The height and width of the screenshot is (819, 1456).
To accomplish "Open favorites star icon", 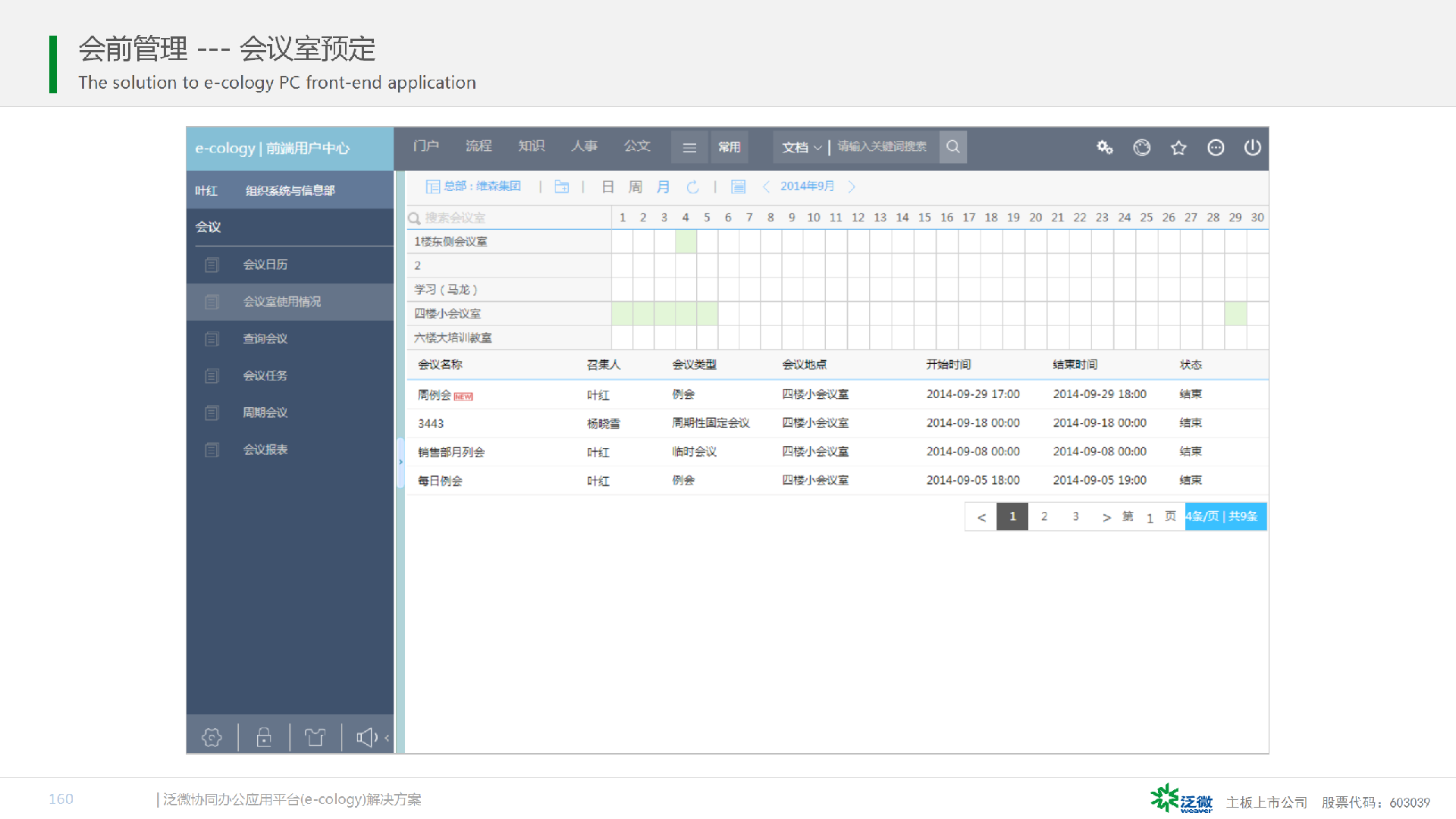I will coord(1178,147).
